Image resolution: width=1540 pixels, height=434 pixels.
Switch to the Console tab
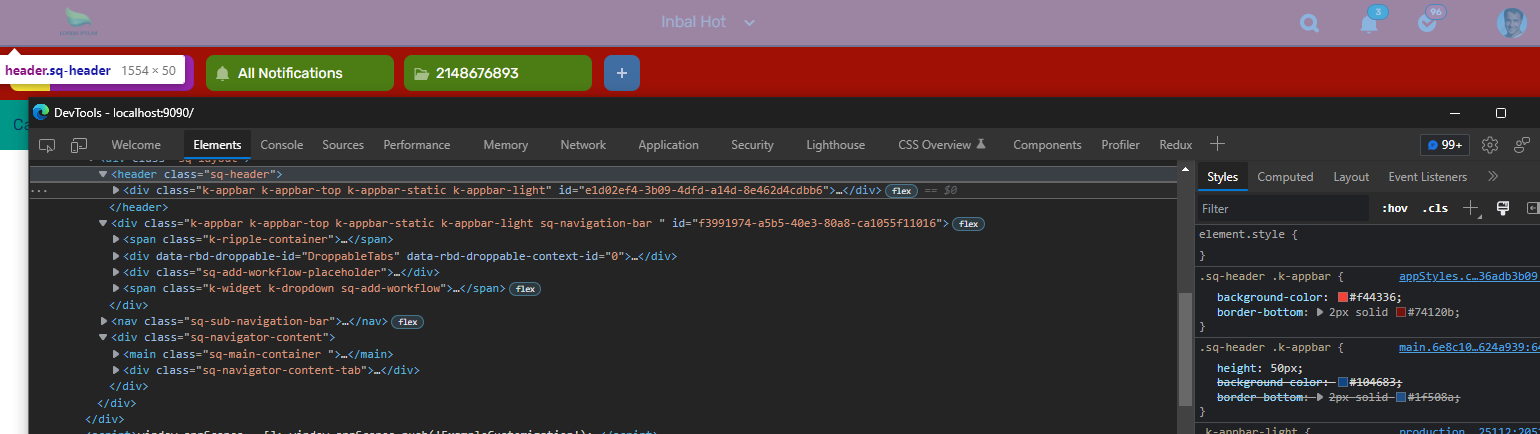coord(282,145)
